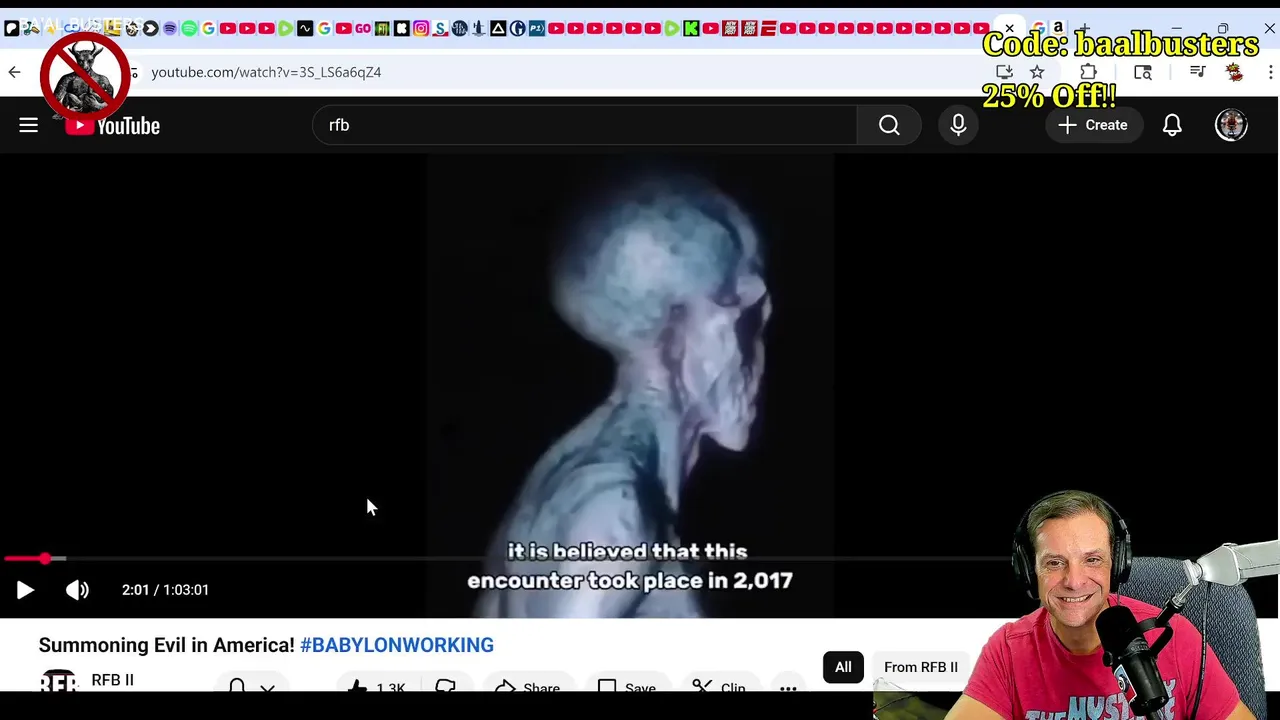The image size is (1280, 720).
Task: Like the video showing 1.3K
Action: click(376, 688)
